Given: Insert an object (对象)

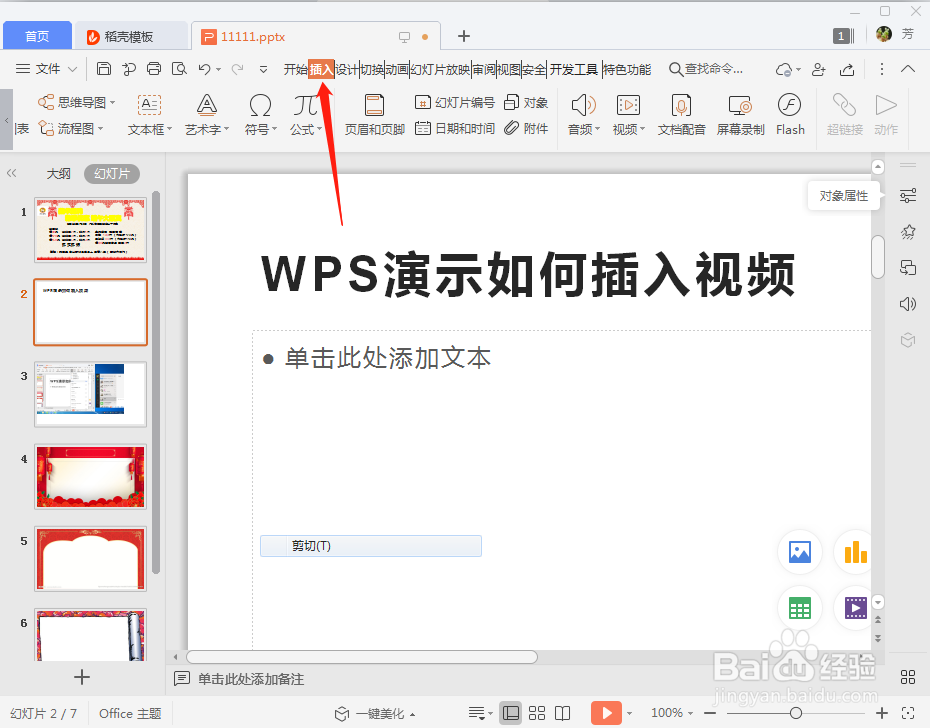Looking at the screenshot, I should coord(526,103).
